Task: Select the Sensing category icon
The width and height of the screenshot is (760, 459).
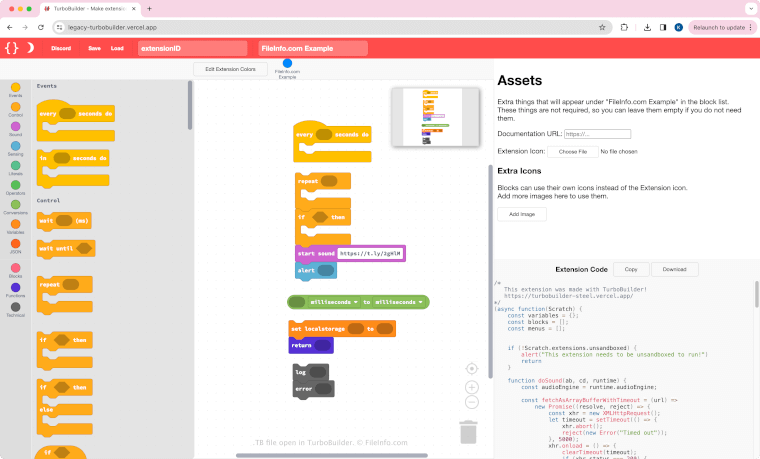Action: tap(15, 146)
